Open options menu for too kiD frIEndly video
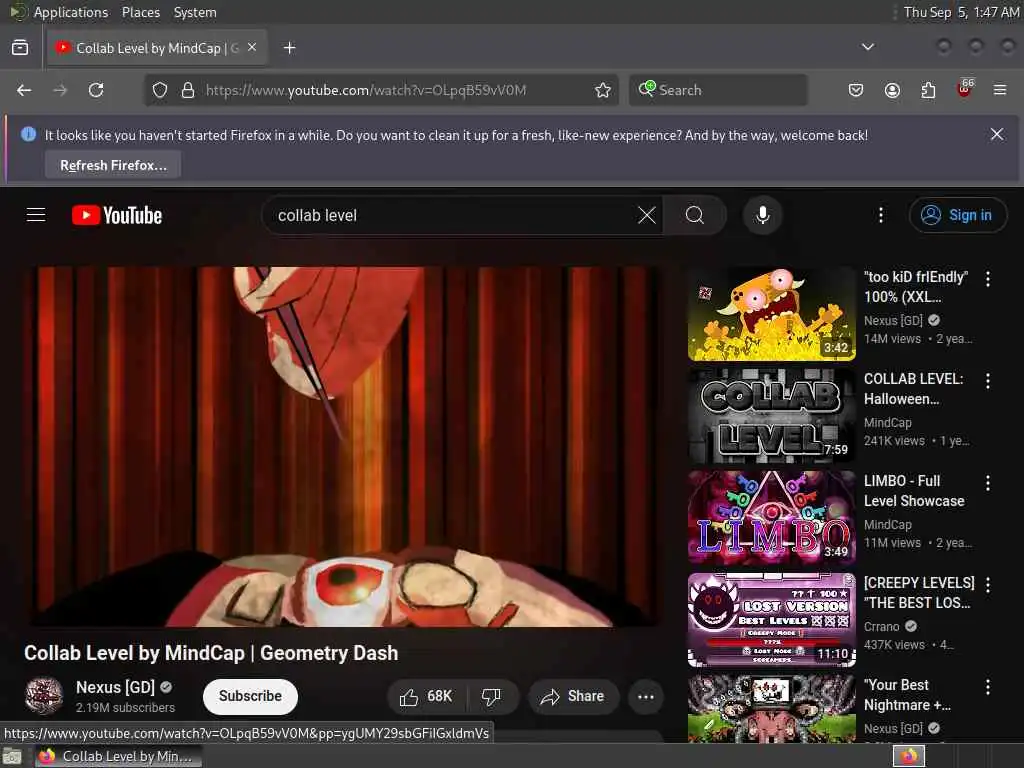The width and height of the screenshot is (1024, 768). 987,279
